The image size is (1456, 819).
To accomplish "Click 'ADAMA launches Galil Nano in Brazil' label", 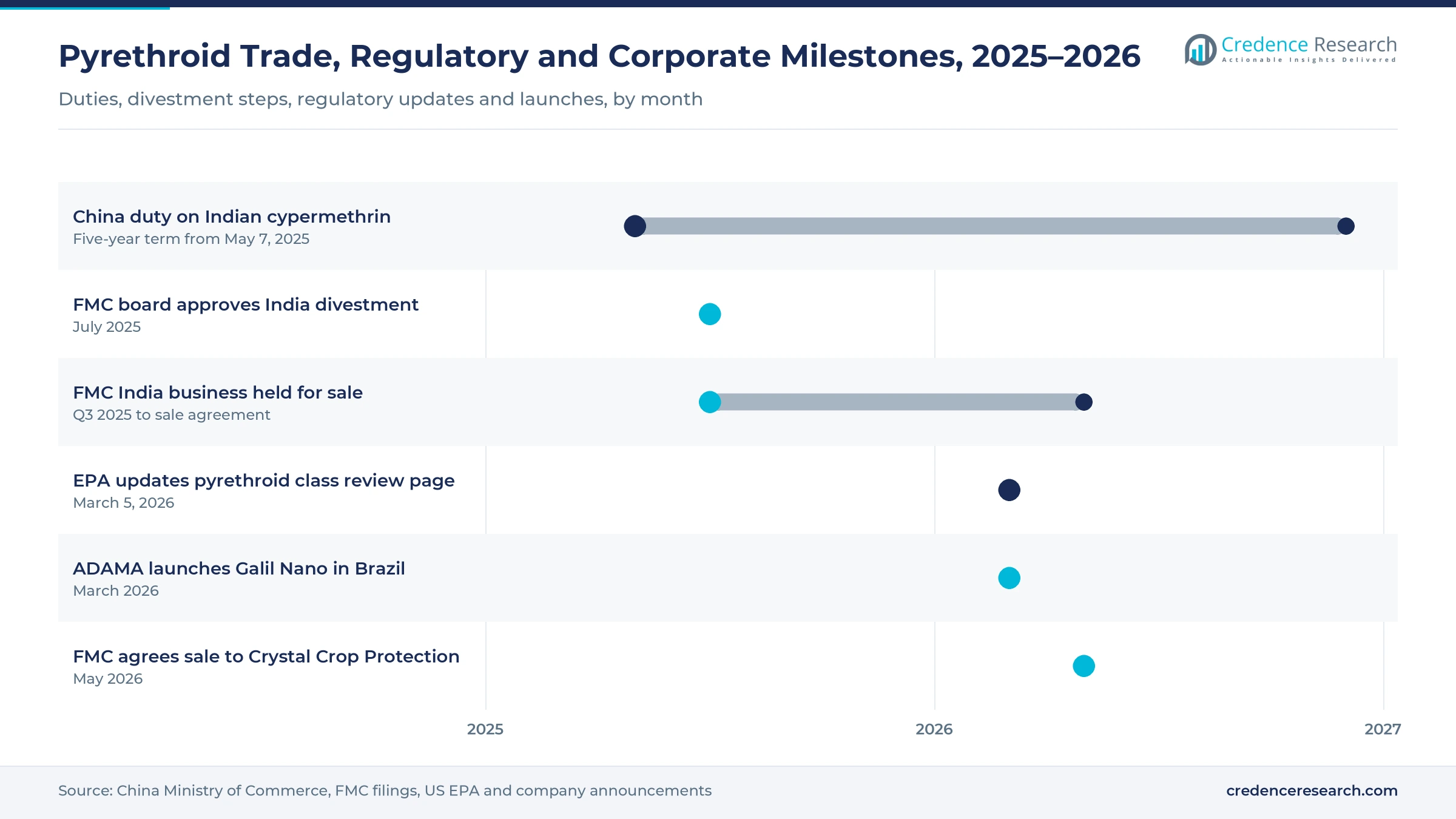I will point(239,568).
